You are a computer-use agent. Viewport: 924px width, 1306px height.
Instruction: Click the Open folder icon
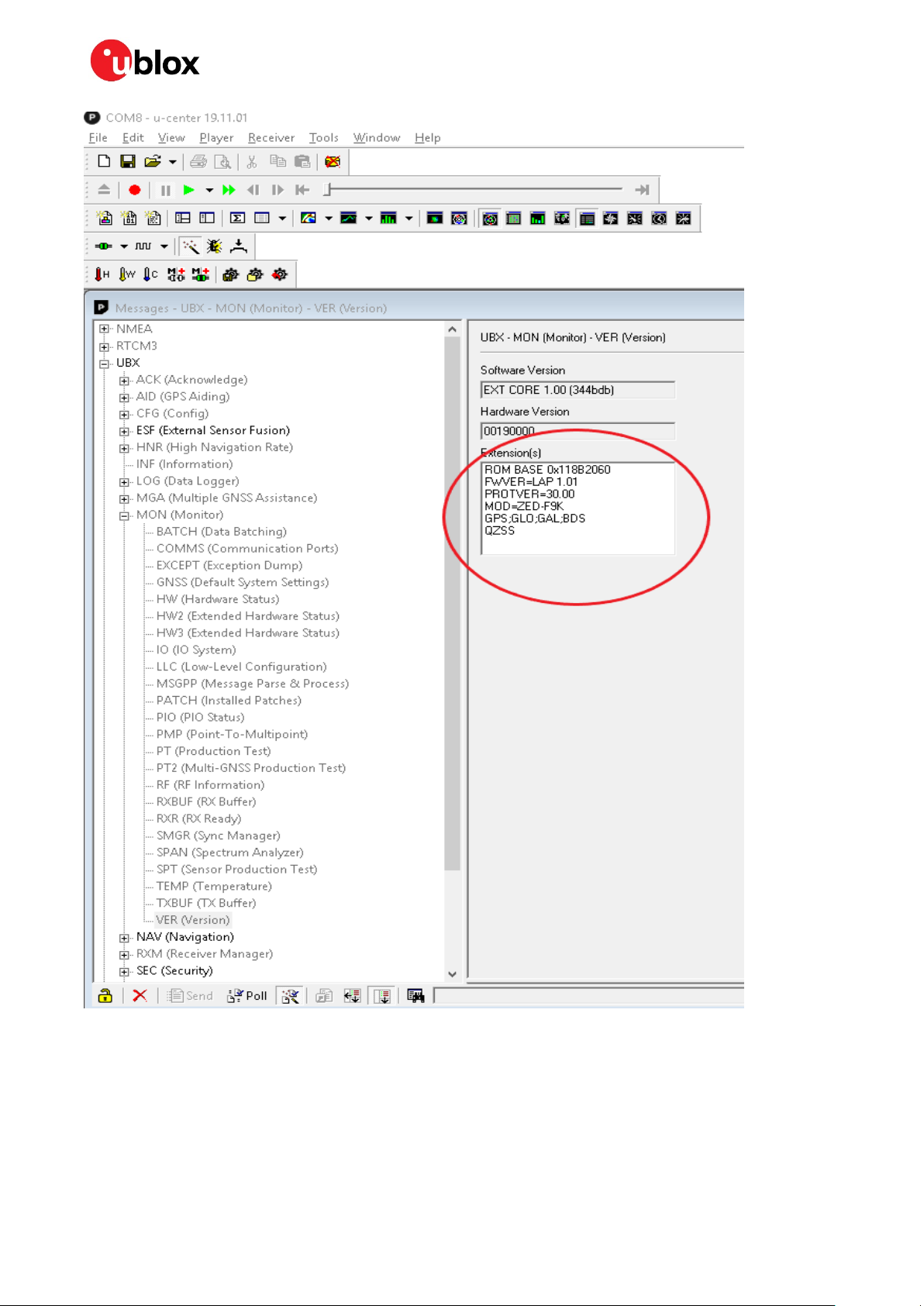pyautogui.click(x=153, y=161)
